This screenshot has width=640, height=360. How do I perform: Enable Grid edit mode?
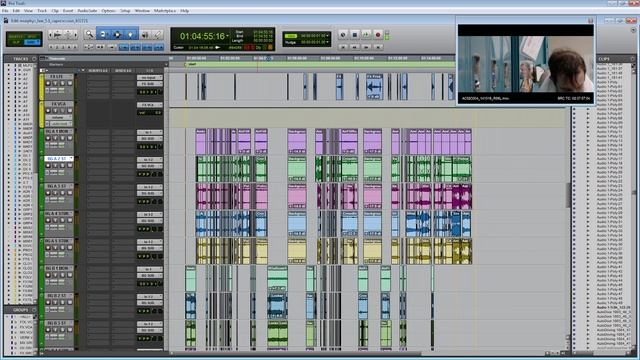coord(32,42)
